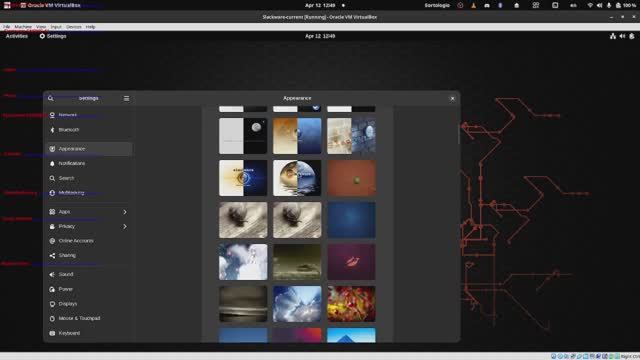
Task: Select the beige and brick wall wallpaper
Action: pos(351,136)
